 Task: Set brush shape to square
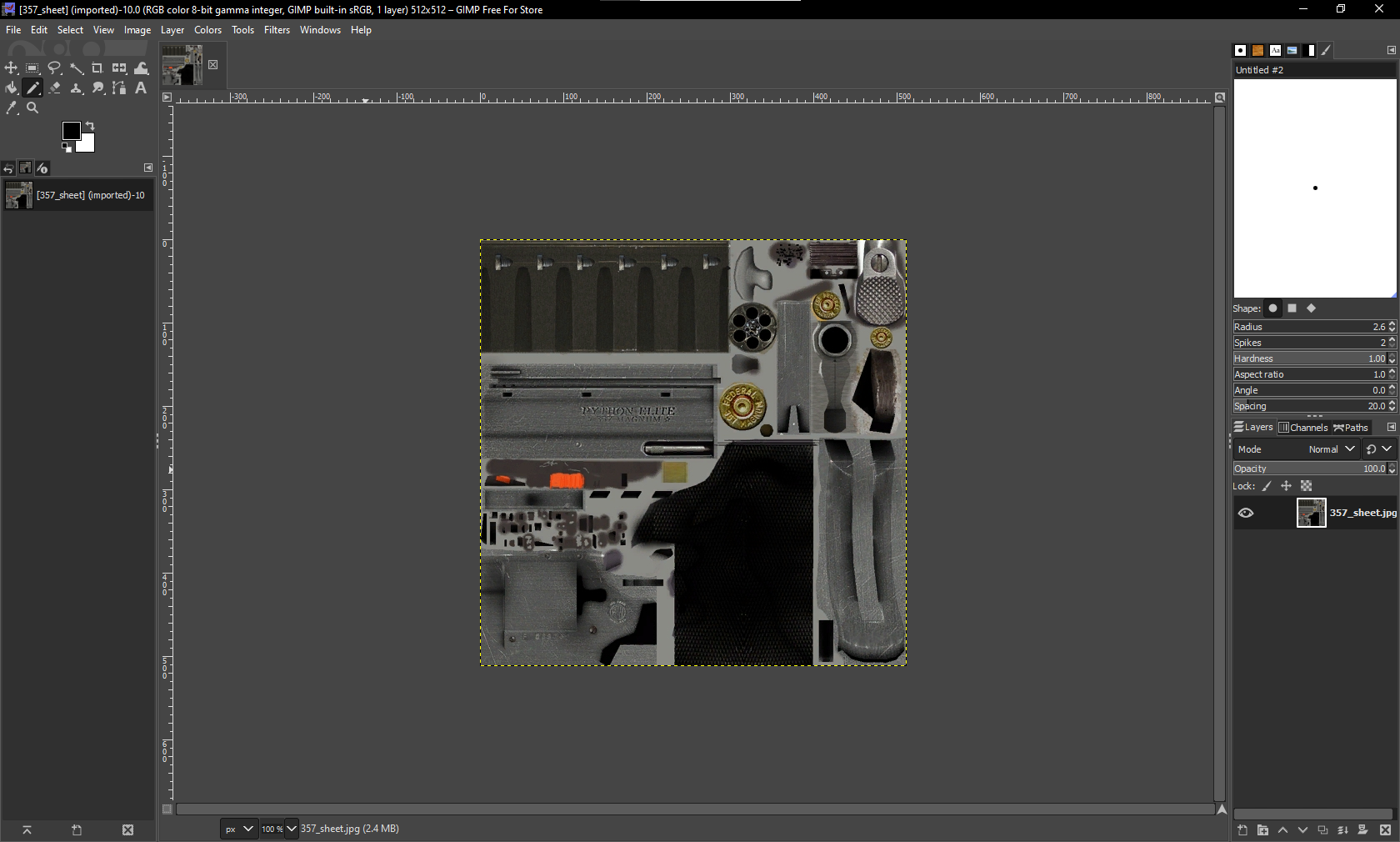(1292, 308)
